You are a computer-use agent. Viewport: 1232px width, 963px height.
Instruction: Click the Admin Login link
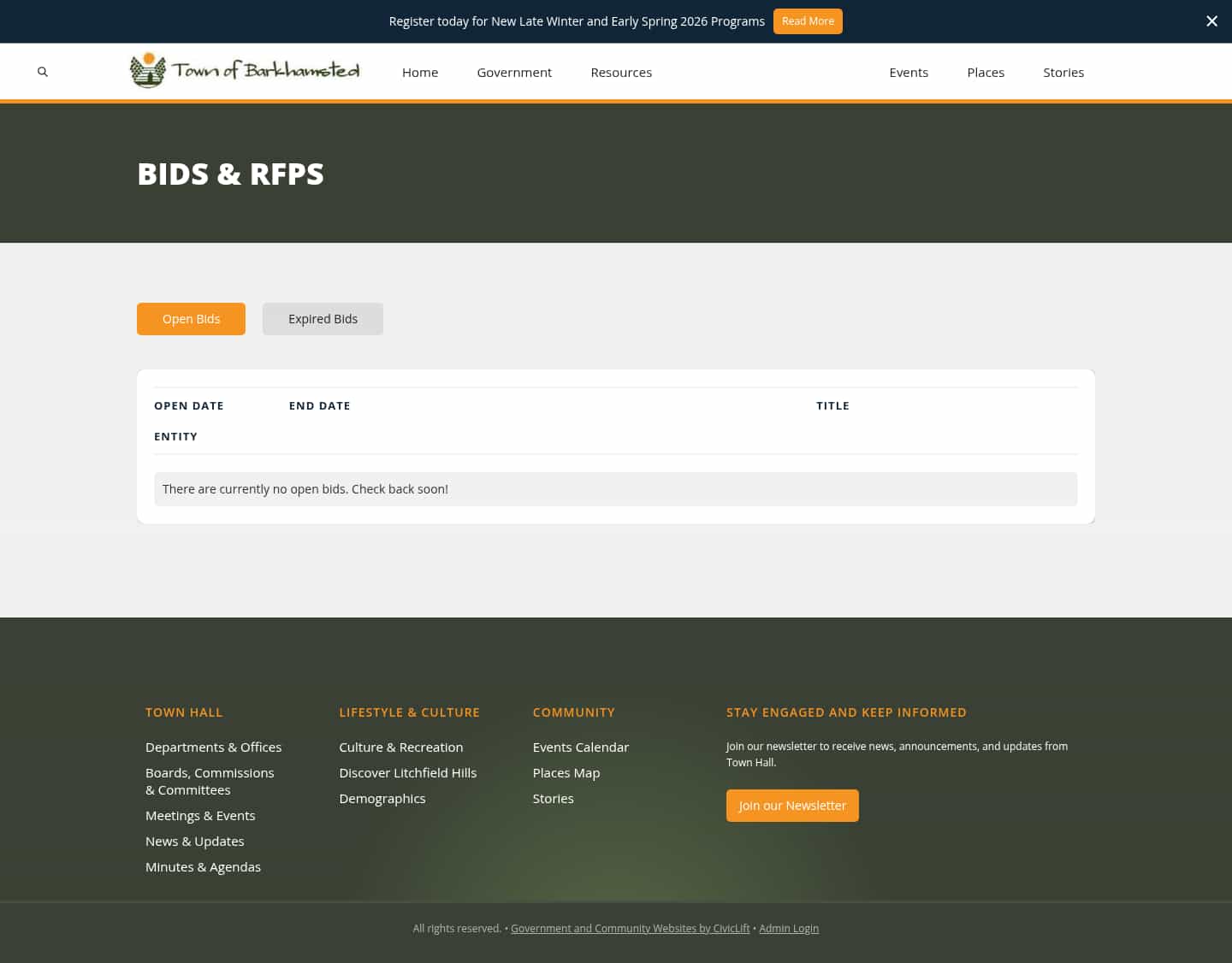pos(789,928)
